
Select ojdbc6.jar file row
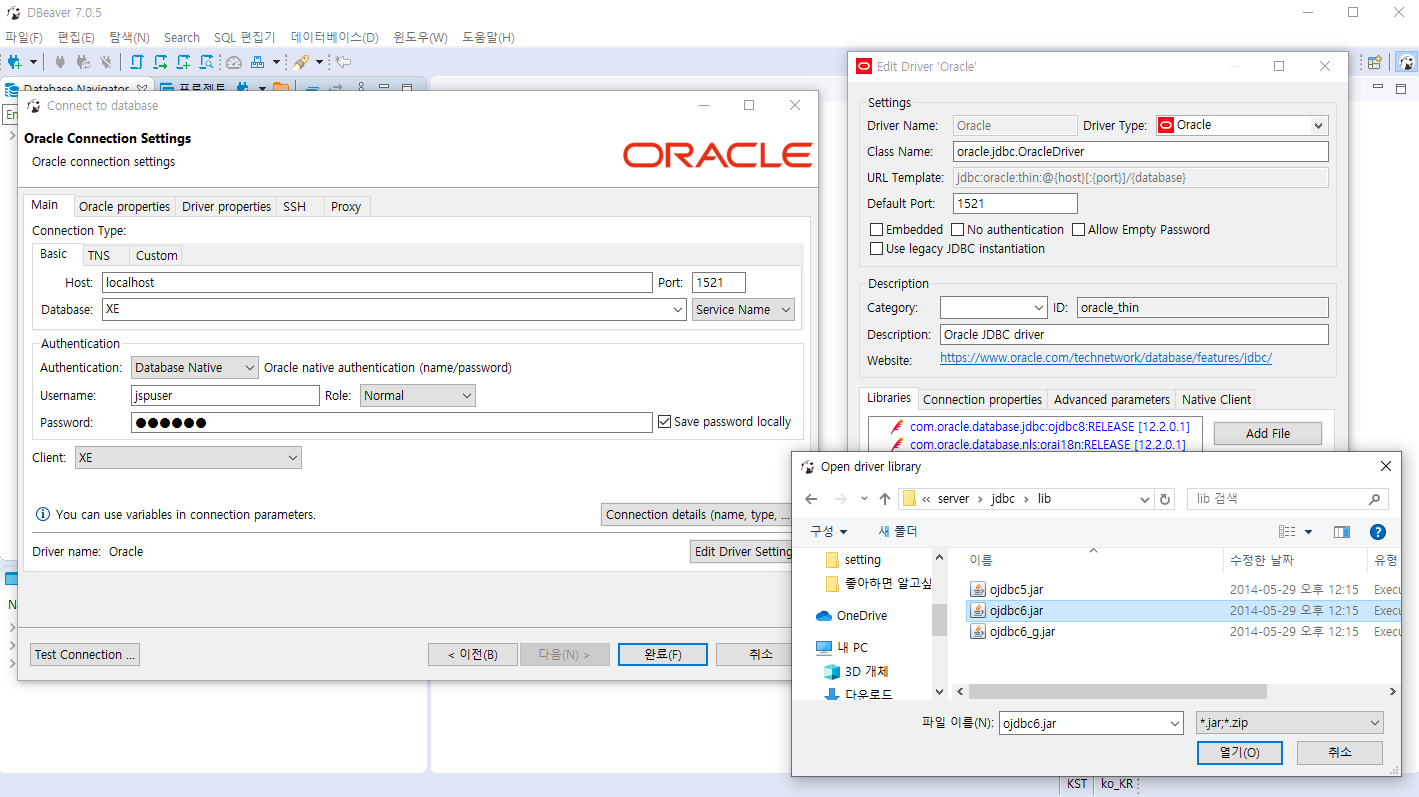(1183, 610)
